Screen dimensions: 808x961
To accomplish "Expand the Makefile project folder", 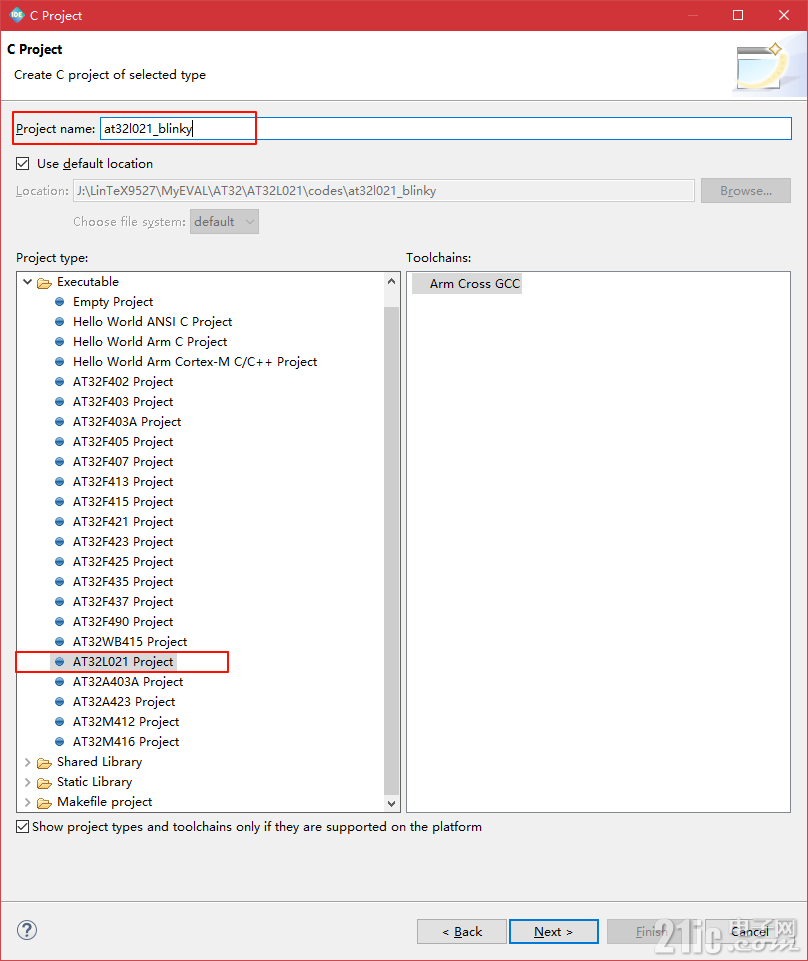I will coord(28,802).
